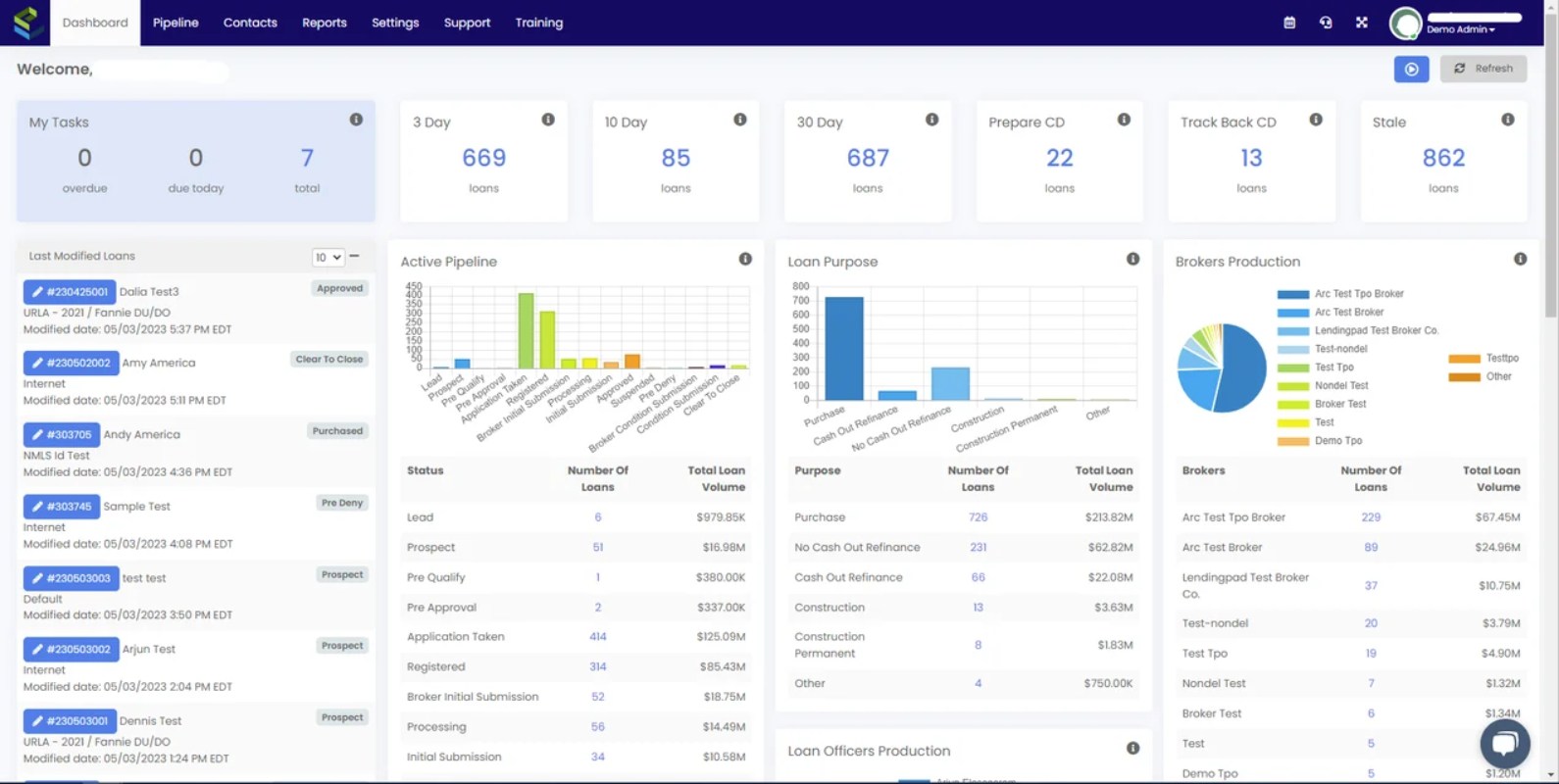Toggle Lendingpad Test Broker Co. legend item
The image size is (1559, 784).
[1358, 331]
